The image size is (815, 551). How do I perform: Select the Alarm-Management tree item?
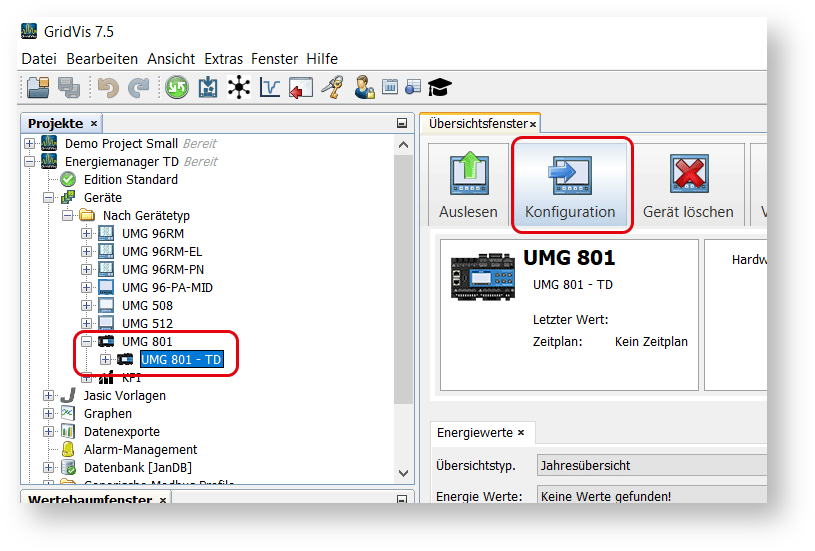click(140, 450)
